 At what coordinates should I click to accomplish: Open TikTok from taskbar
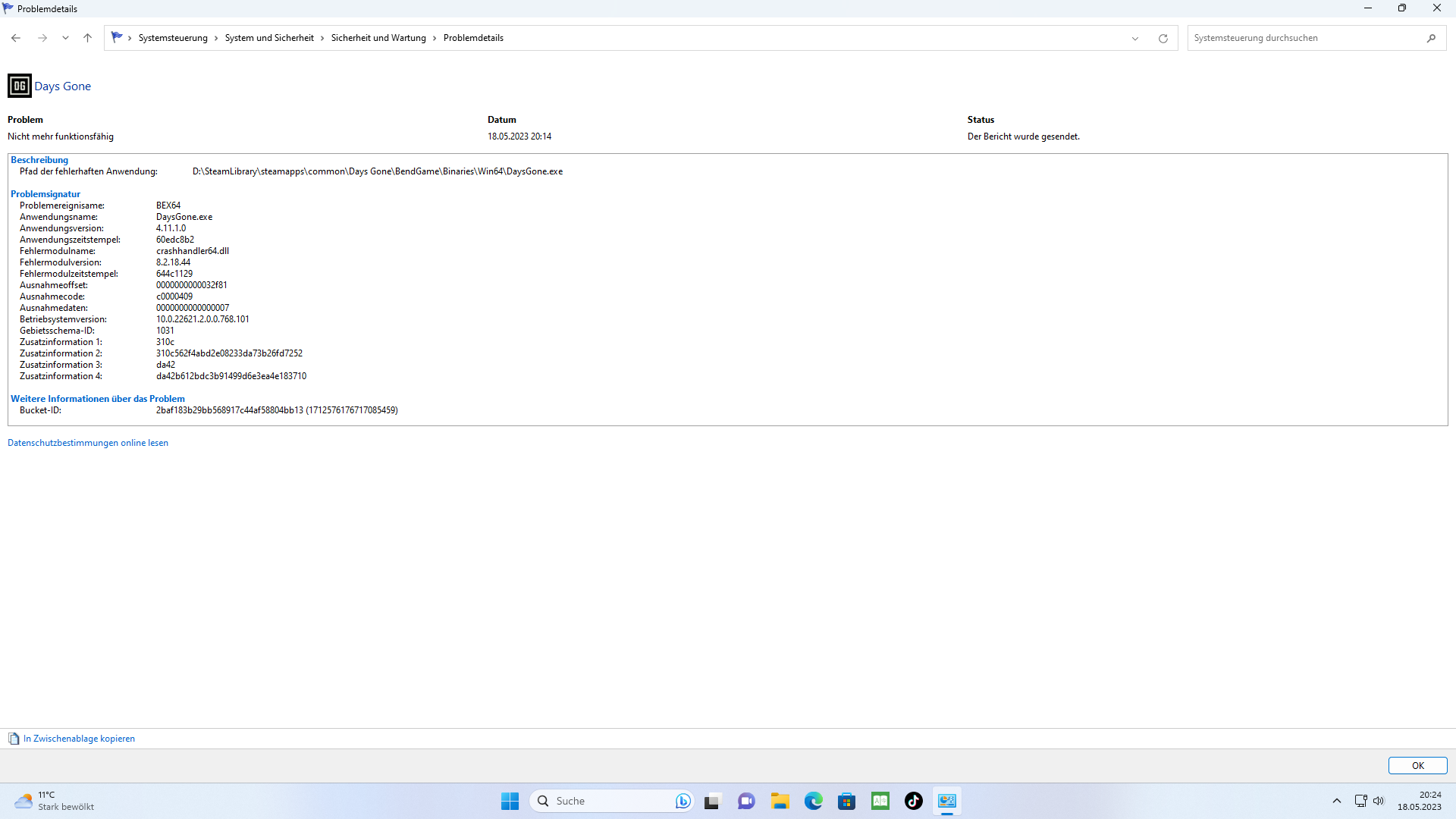pyautogui.click(x=914, y=801)
